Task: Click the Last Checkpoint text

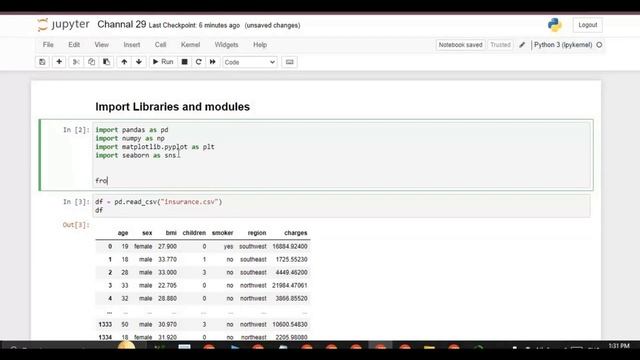Action: 194,25
